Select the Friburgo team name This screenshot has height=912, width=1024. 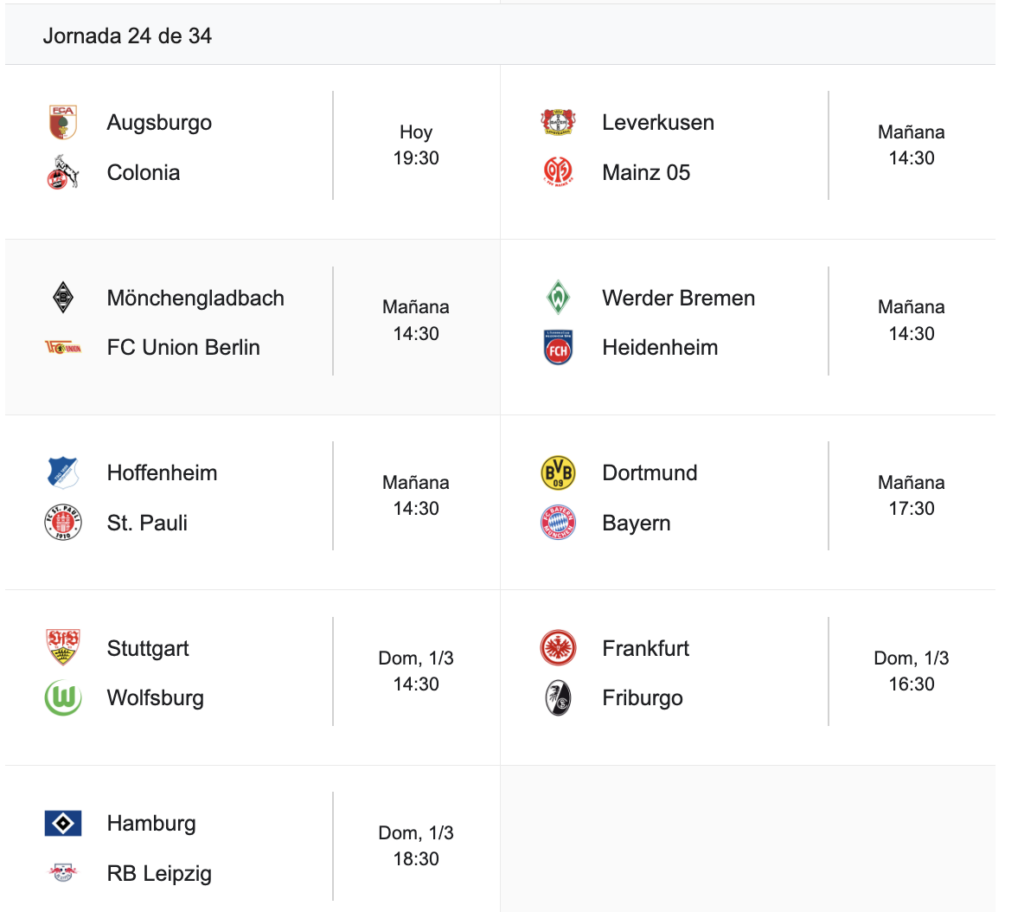coord(642,698)
